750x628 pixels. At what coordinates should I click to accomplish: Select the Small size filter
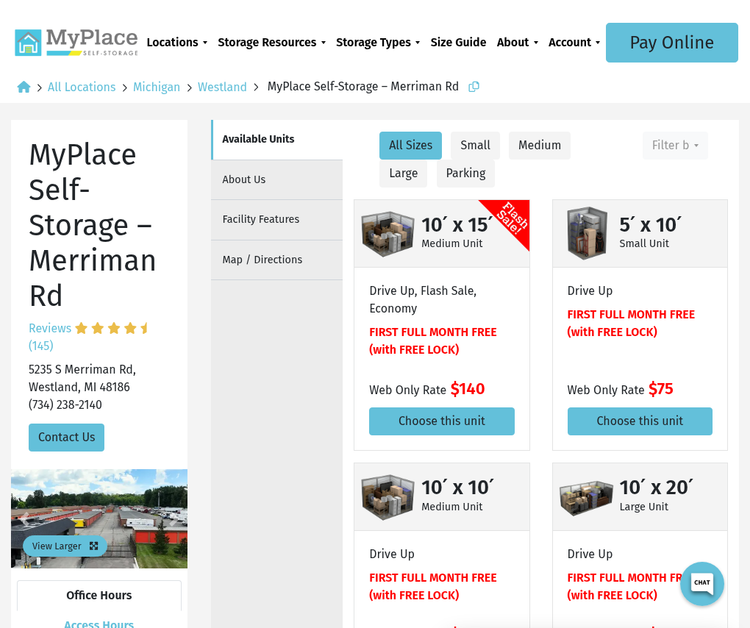tap(475, 145)
